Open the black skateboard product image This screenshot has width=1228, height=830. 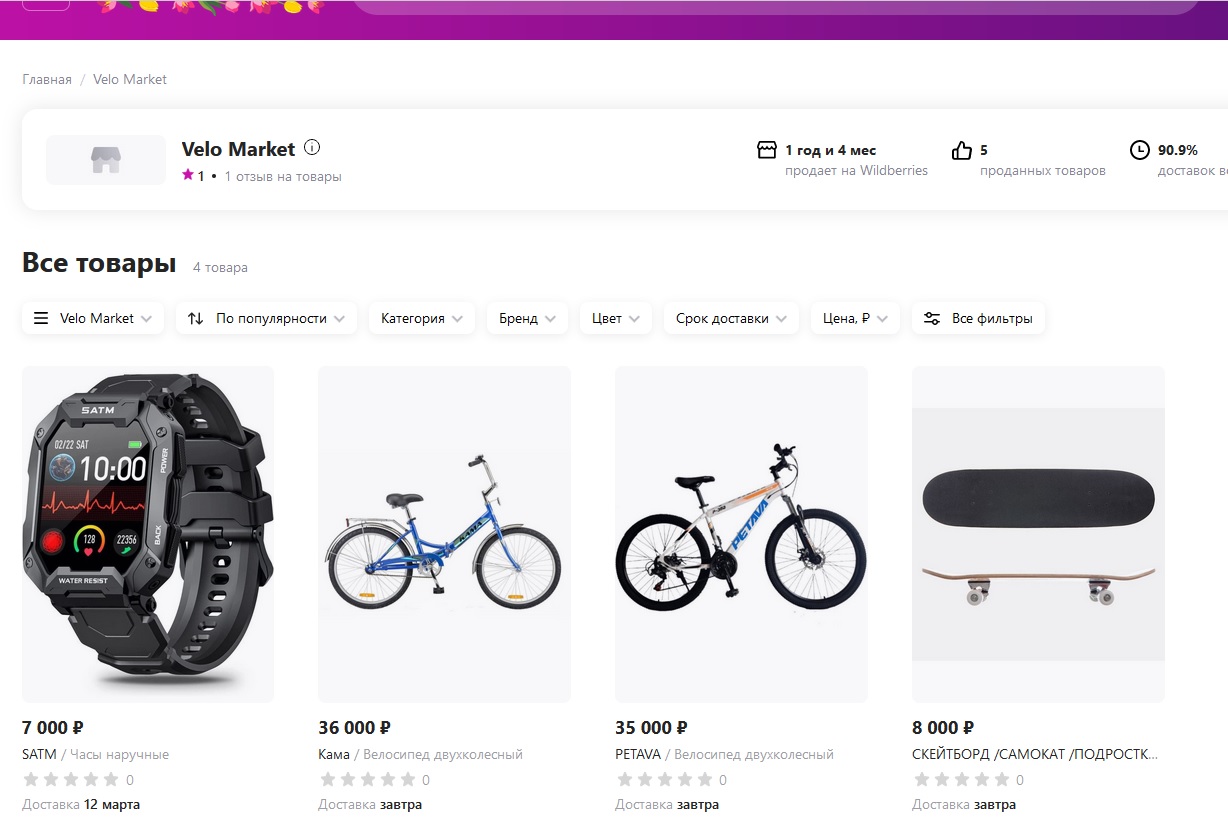pos(1038,534)
